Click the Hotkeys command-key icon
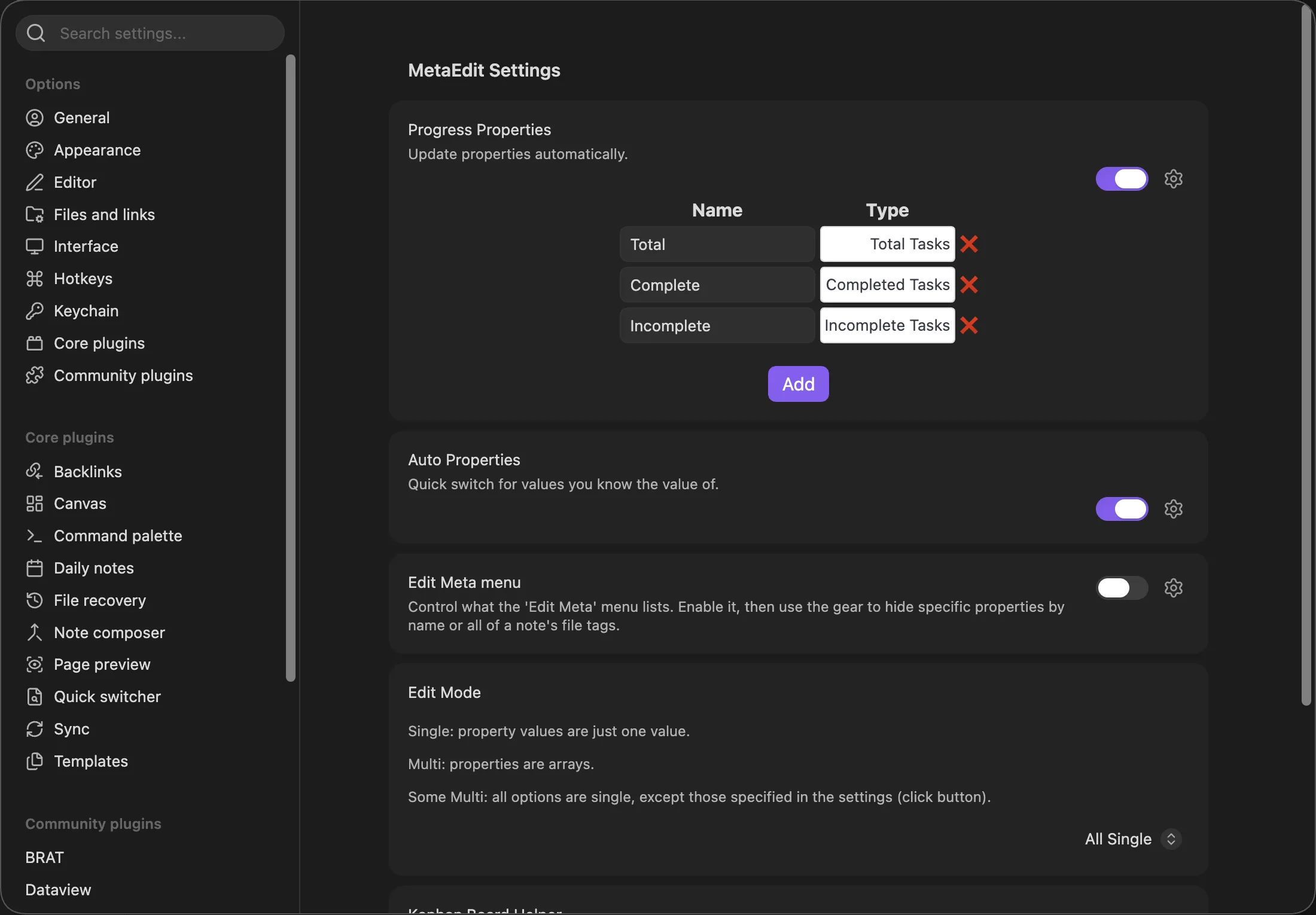Screen dimensions: 1316x915 coord(35,279)
